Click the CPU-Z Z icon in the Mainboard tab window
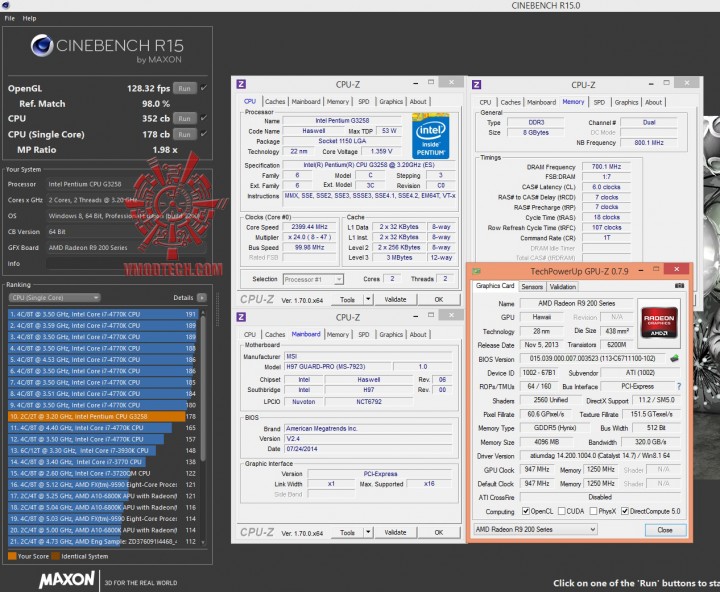The height and width of the screenshot is (592, 720). [x=241, y=317]
